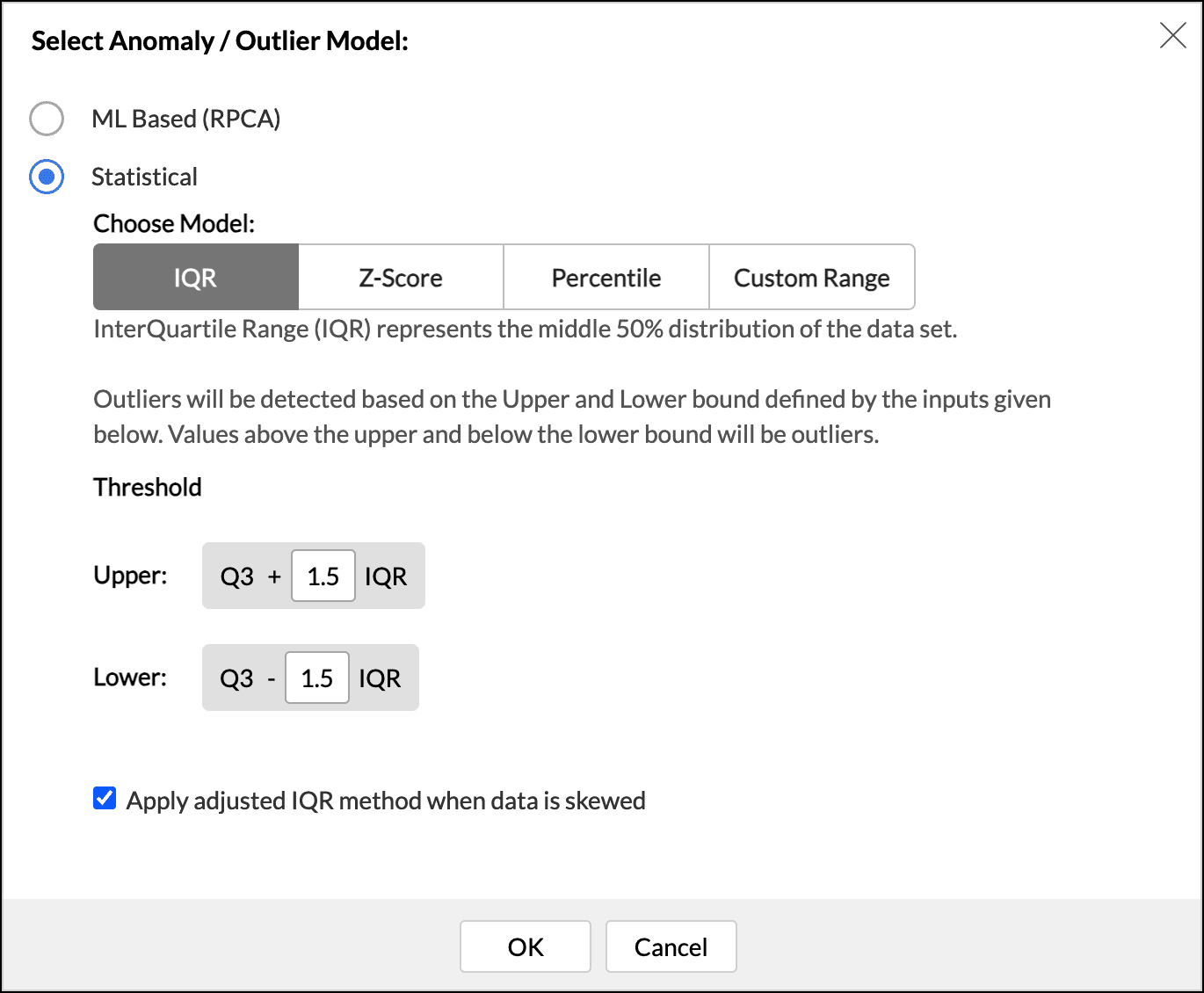Screen dimensions: 1204x993
Task: Click the "Select Anomaly / Outlier Model" title
Action: click(220, 41)
